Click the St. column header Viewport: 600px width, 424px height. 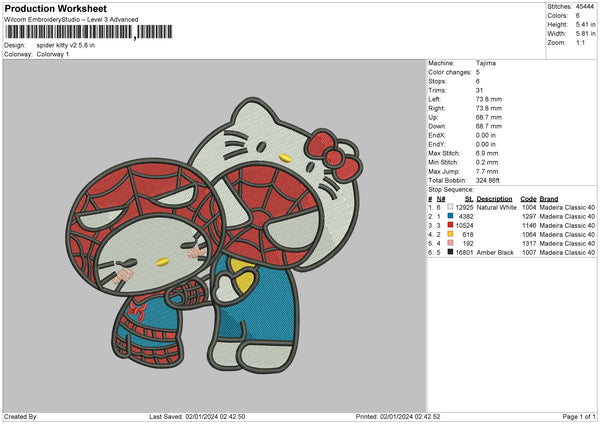click(x=468, y=198)
